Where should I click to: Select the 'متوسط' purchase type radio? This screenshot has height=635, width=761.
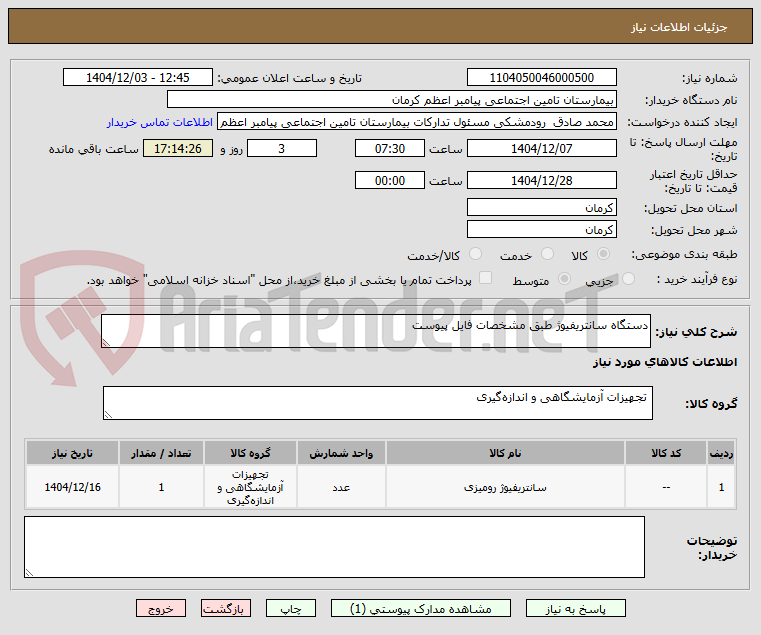coord(564,279)
